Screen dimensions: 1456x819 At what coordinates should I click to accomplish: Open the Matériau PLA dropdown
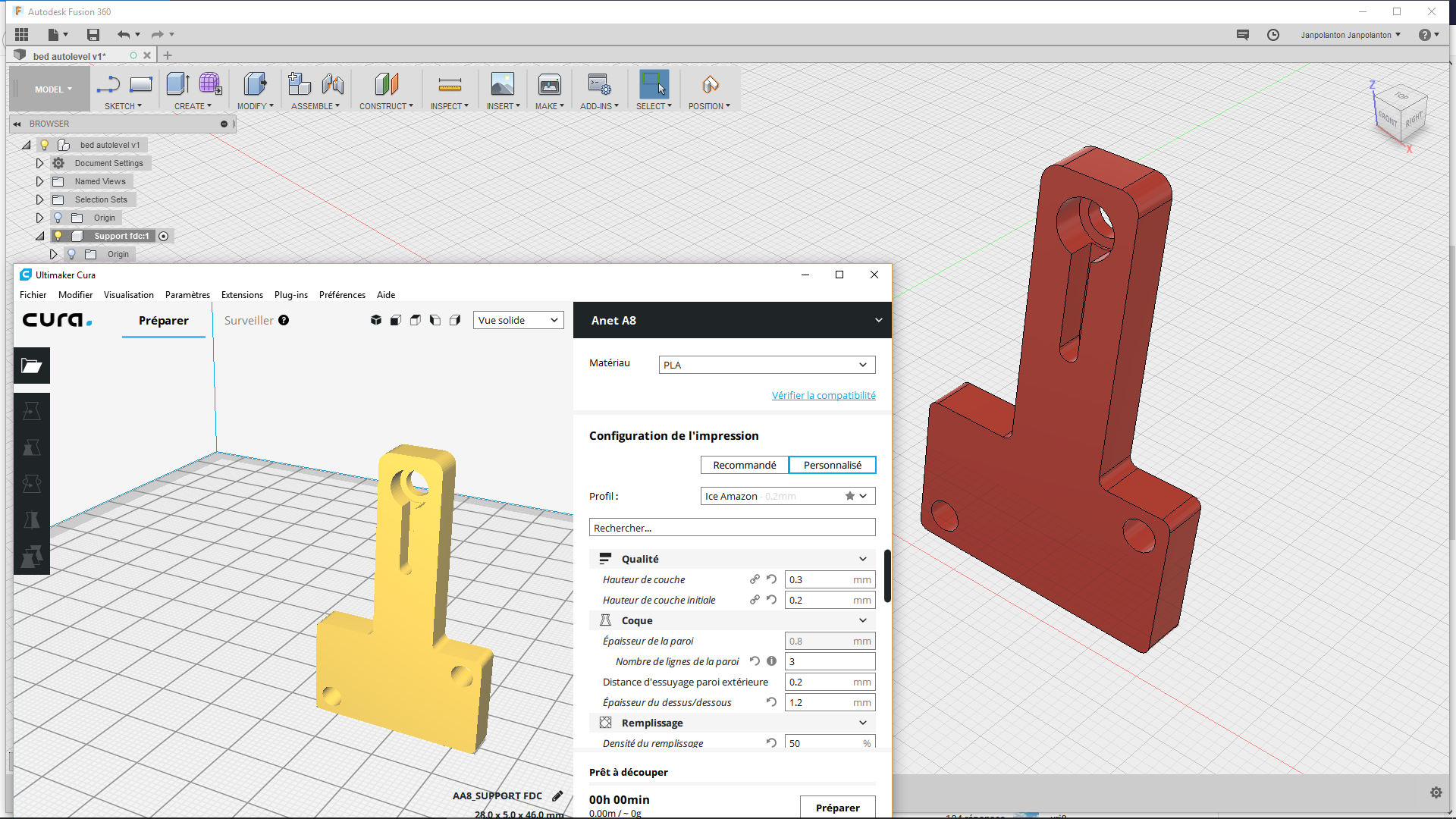[x=767, y=365]
